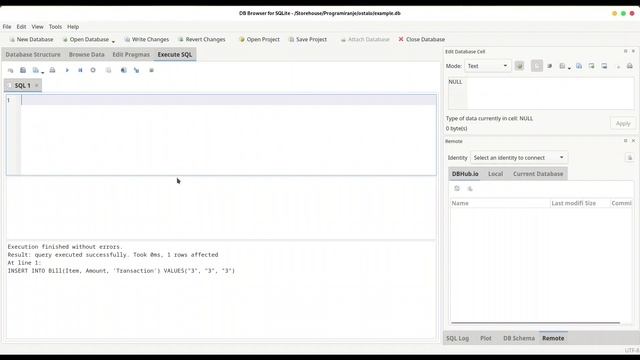Expand the Save SQL file options arrow
Image resolution: width=640 pixels, height=360 pixels.
pyautogui.click(x=42, y=72)
